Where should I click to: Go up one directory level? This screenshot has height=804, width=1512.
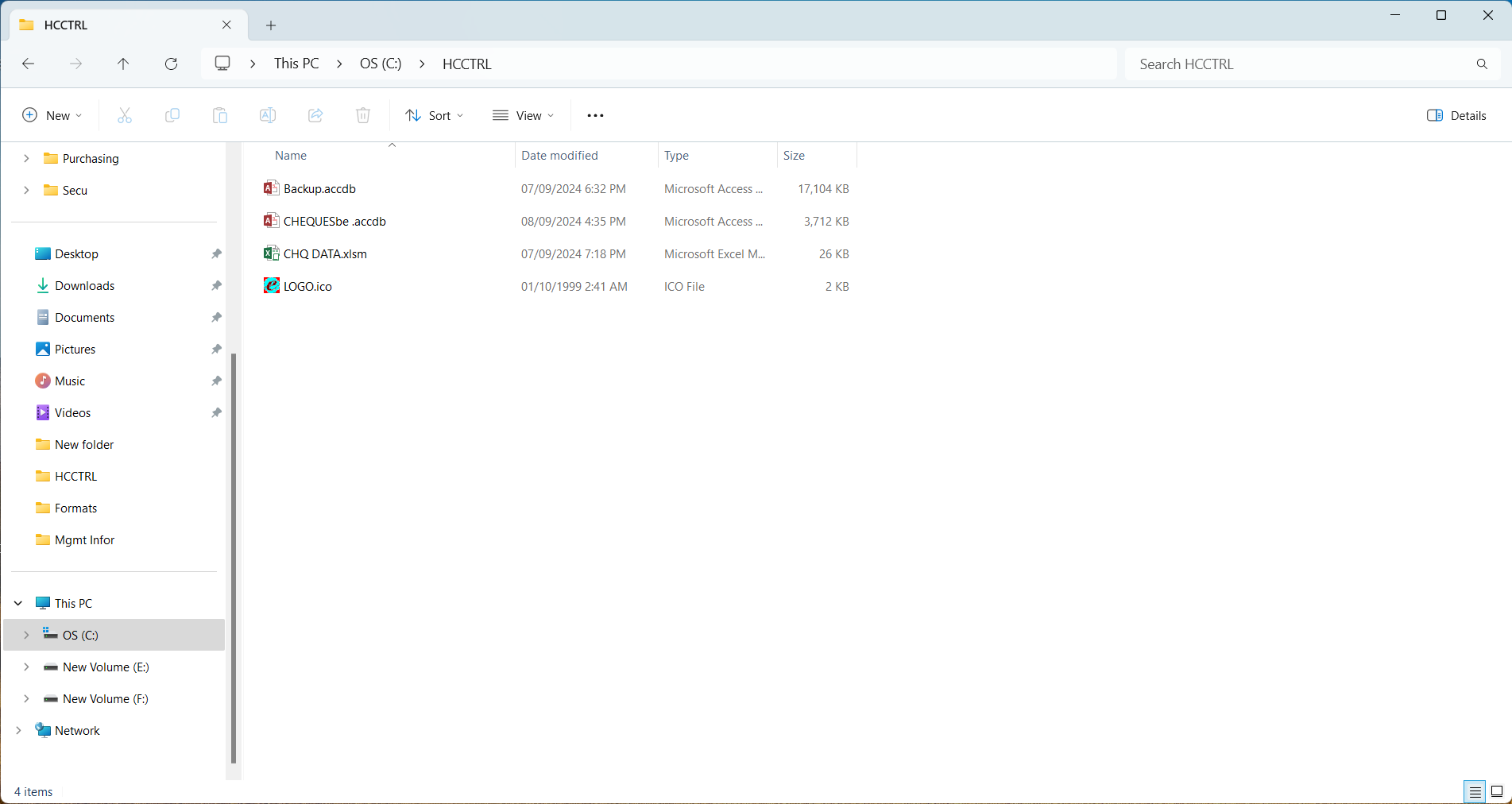pos(123,64)
